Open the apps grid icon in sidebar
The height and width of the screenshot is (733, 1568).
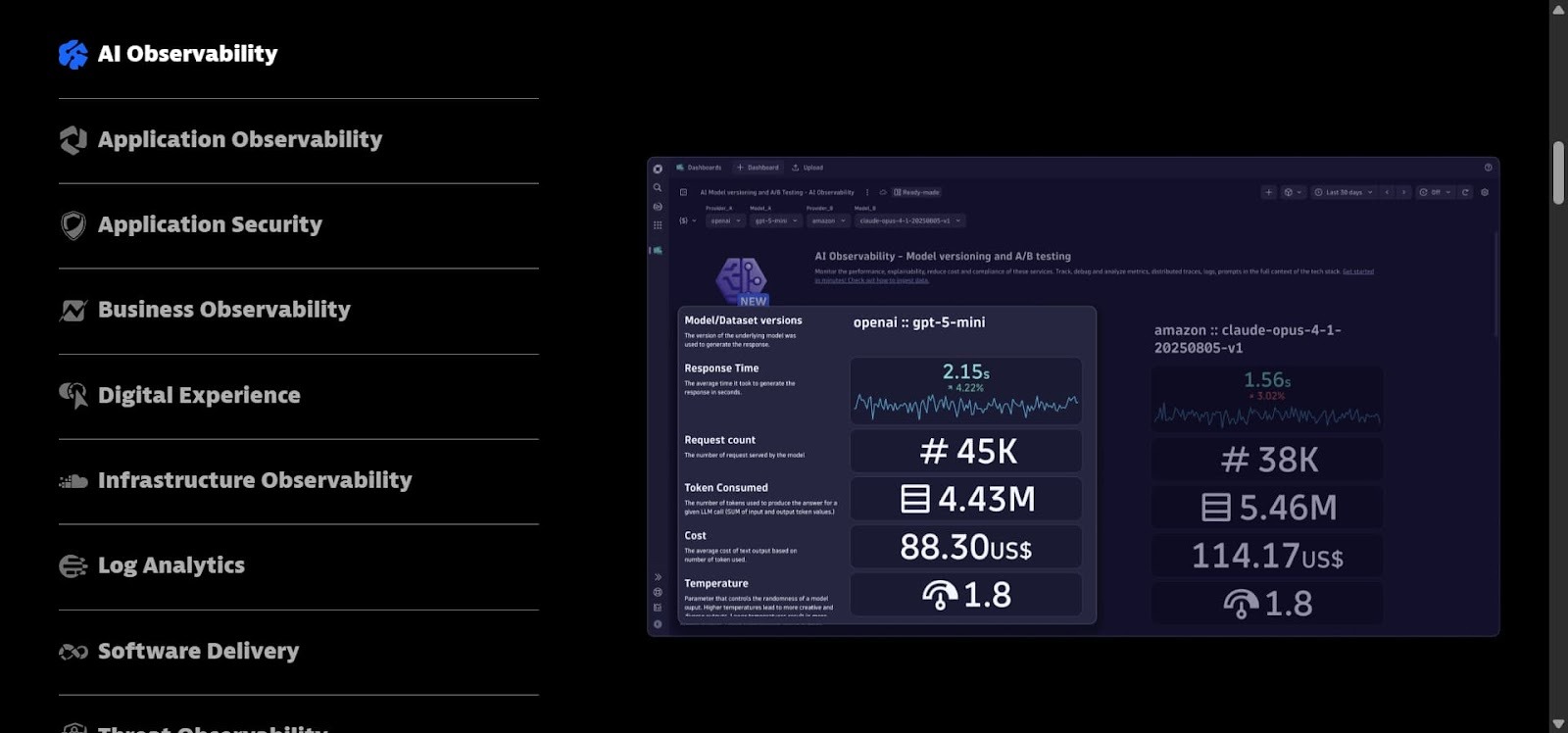coord(658,225)
